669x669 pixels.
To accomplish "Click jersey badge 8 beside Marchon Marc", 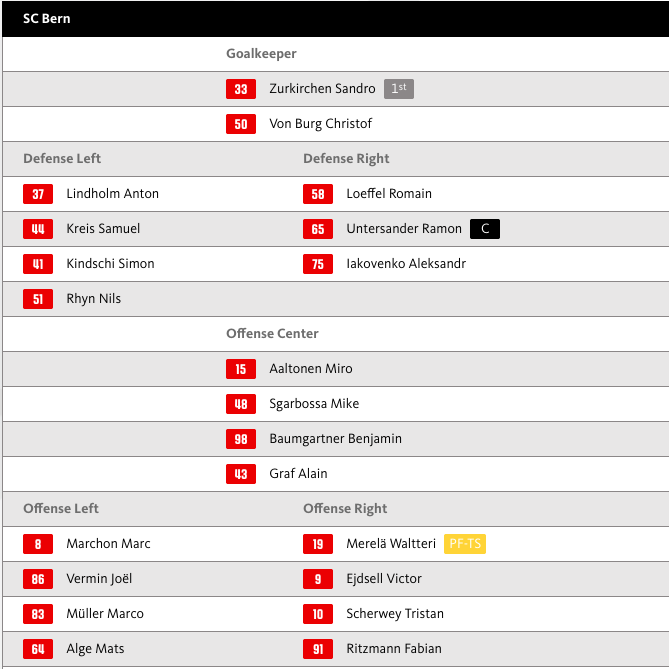I will pos(38,544).
